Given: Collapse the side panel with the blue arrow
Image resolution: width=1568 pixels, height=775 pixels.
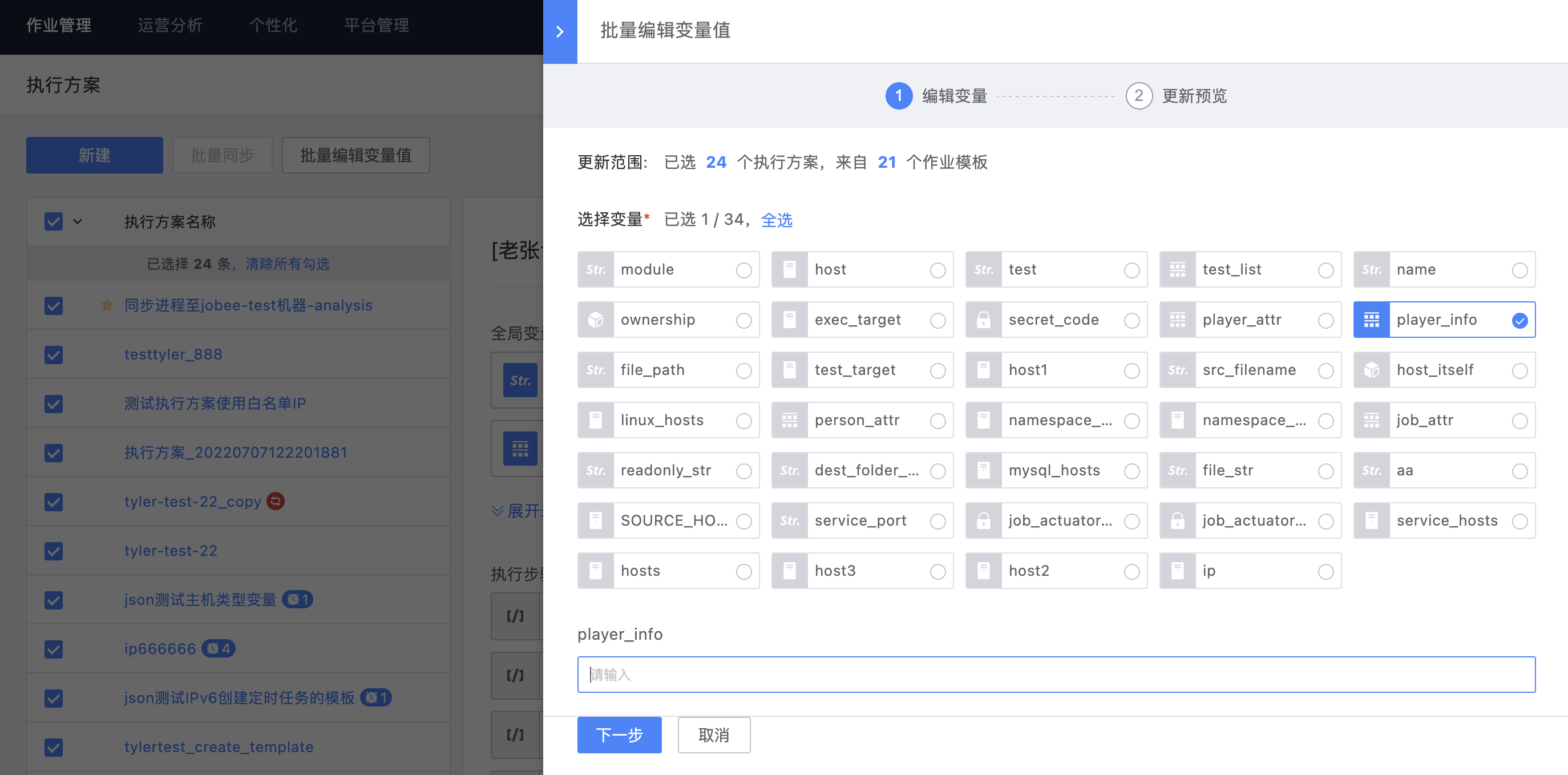Looking at the screenshot, I should tap(560, 31).
